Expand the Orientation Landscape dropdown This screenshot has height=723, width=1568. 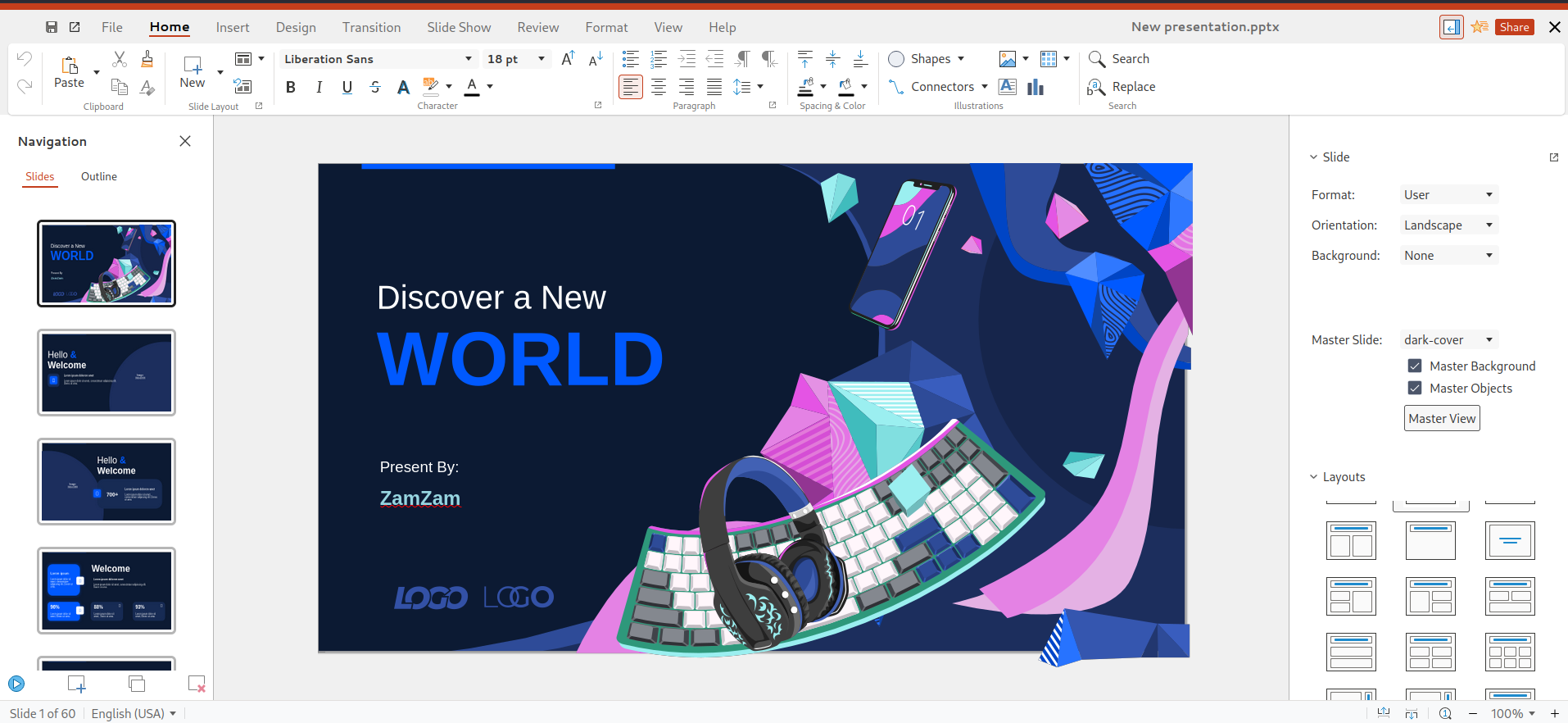(x=1448, y=225)
